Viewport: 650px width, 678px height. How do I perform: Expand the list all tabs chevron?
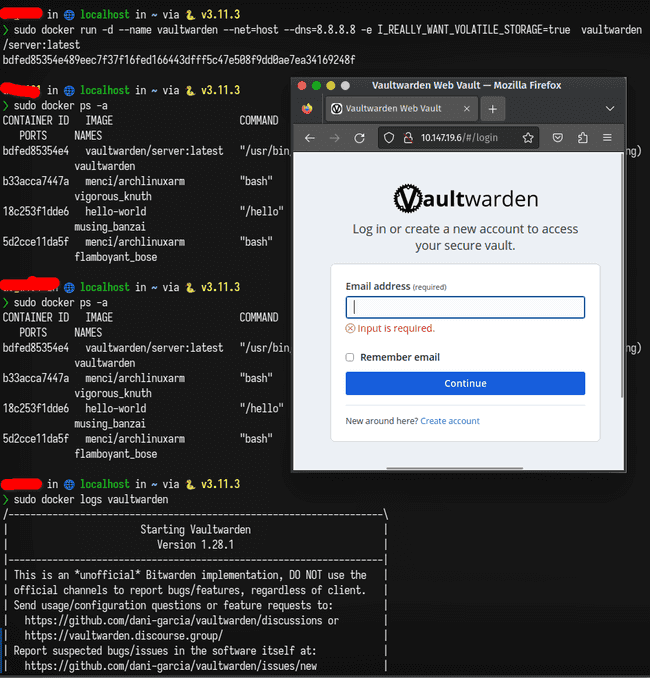tap(610, 109)
